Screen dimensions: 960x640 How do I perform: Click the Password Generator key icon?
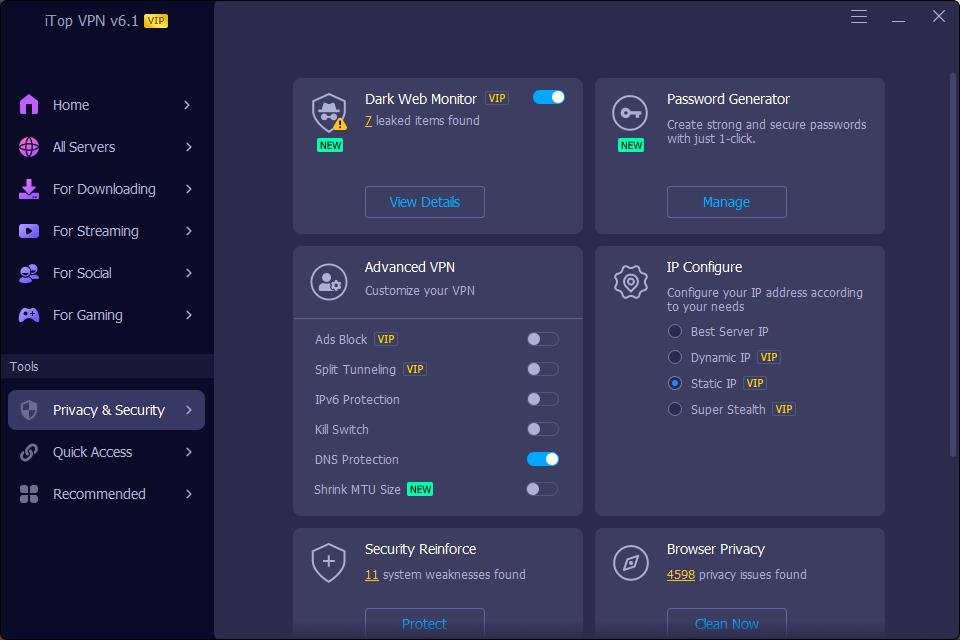630,113
